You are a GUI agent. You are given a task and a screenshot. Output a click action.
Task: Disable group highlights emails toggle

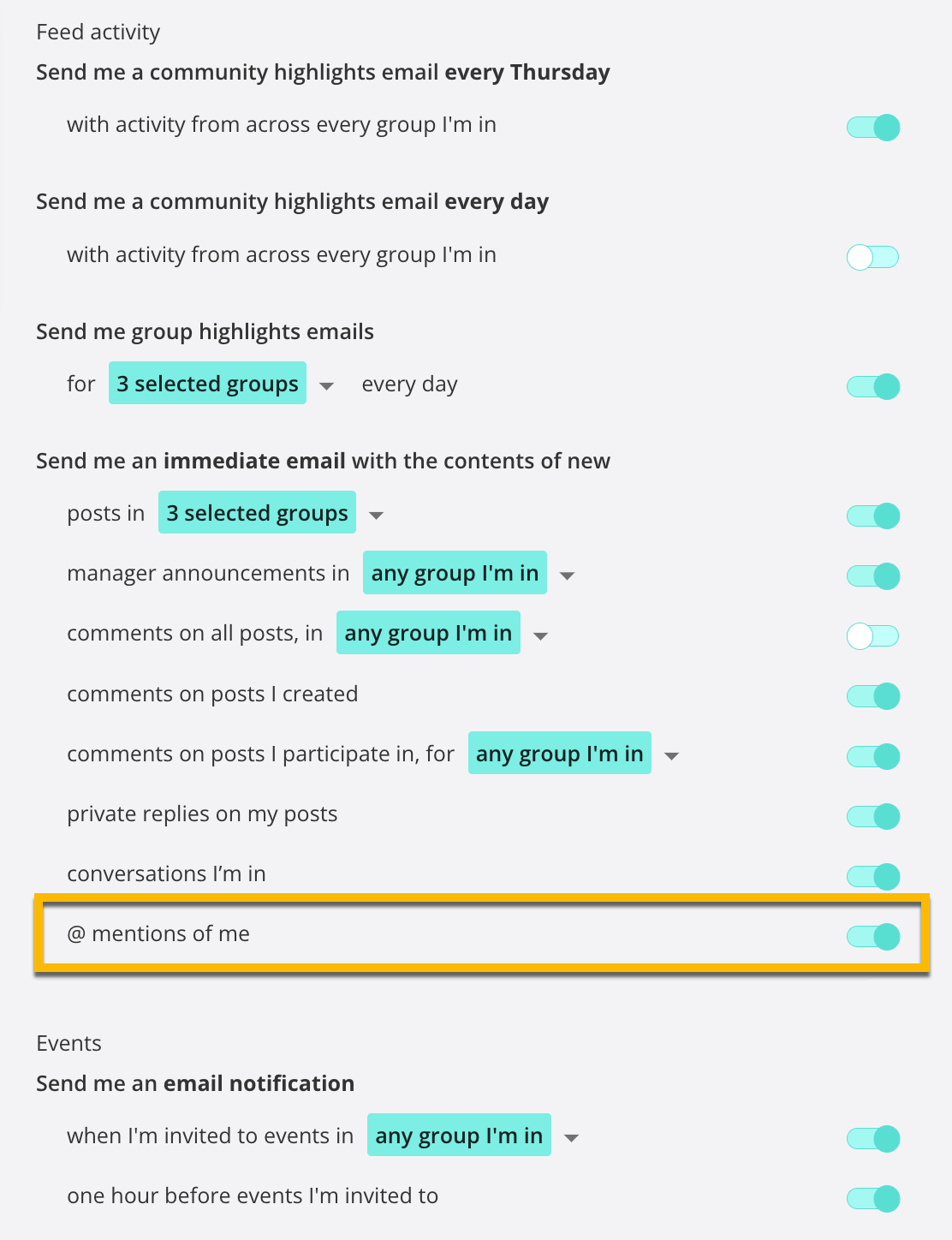872,386
